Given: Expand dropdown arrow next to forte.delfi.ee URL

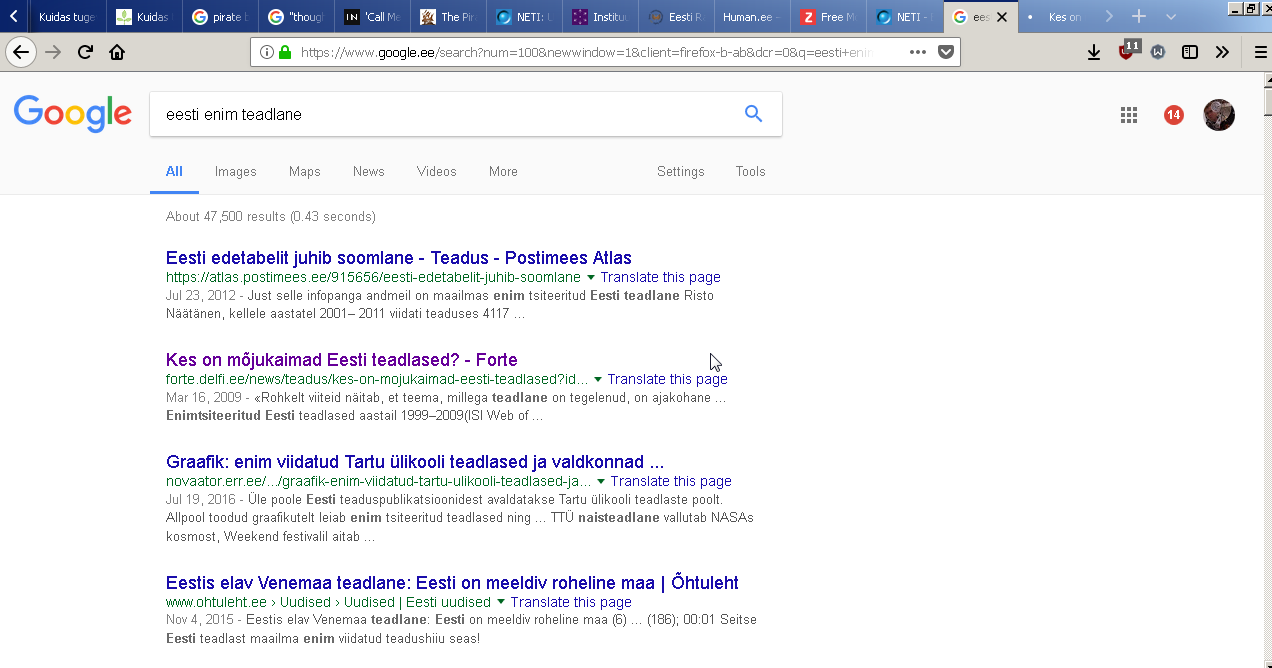Looking at the screenshot, I should click(x=598, y=379).
